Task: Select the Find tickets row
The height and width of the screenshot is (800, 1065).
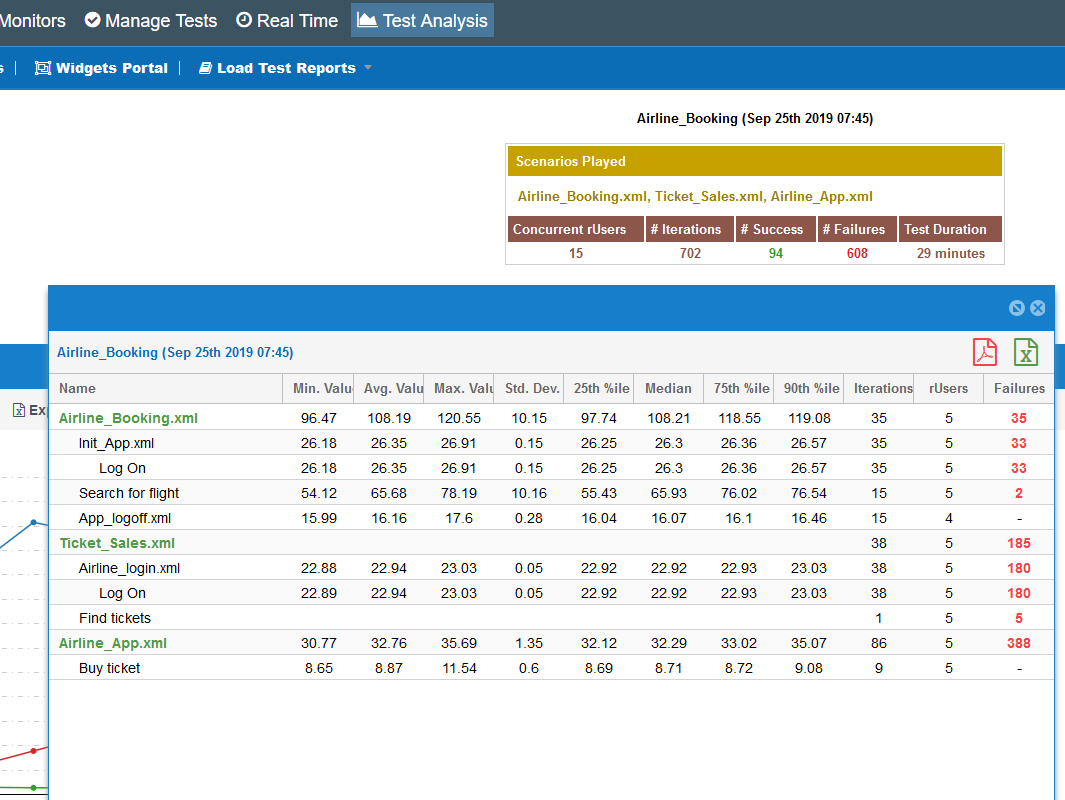Action: 552,618
